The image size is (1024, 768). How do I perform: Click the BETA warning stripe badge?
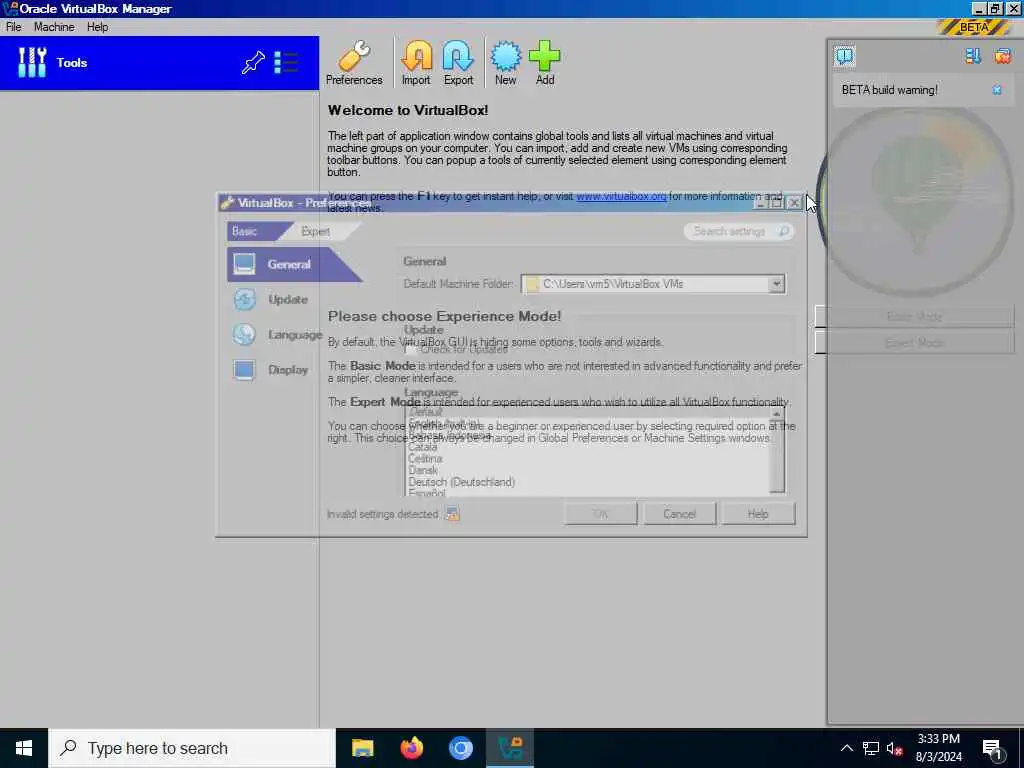(974, 27)
